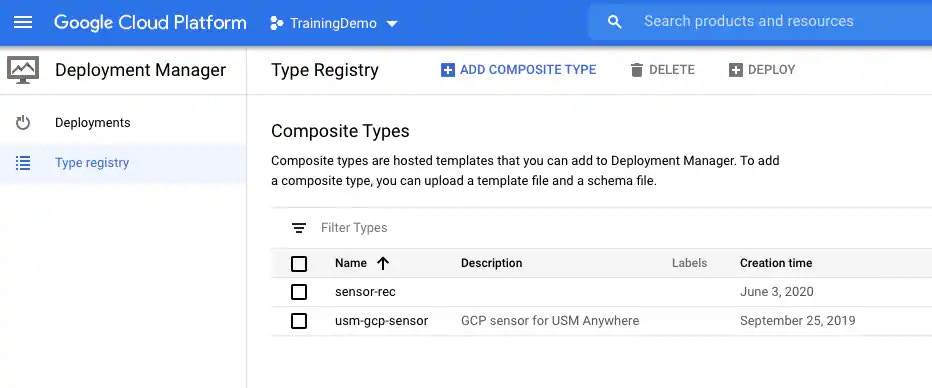Open the hamburger navigation menu
The height and width of the screenshot is (388, 932).
point(23,23)
